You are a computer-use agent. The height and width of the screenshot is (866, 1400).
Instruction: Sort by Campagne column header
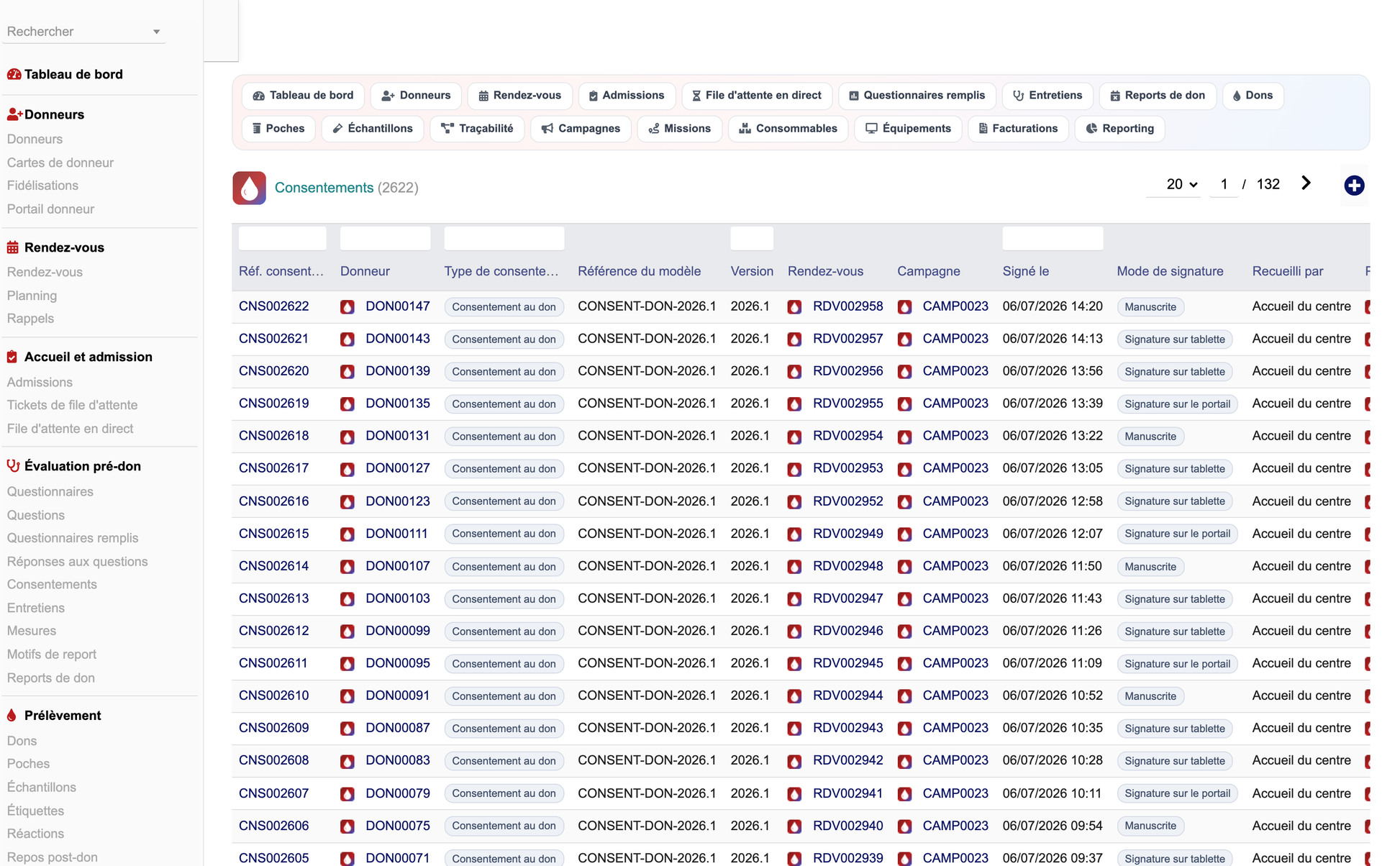pyautogui.click(x=928, y=271)
